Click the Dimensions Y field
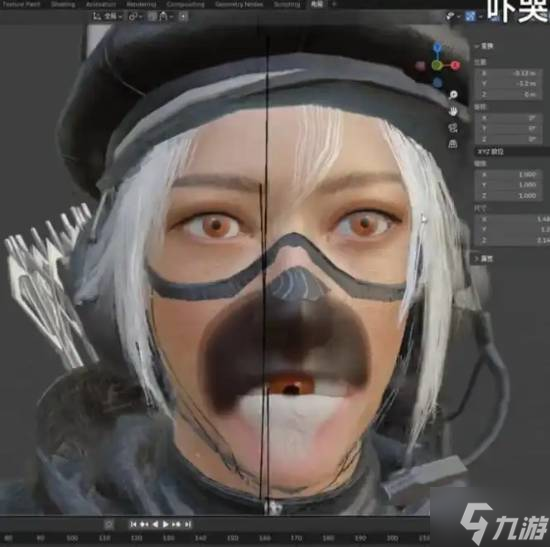The image size is (550, 547). point(512,229)
